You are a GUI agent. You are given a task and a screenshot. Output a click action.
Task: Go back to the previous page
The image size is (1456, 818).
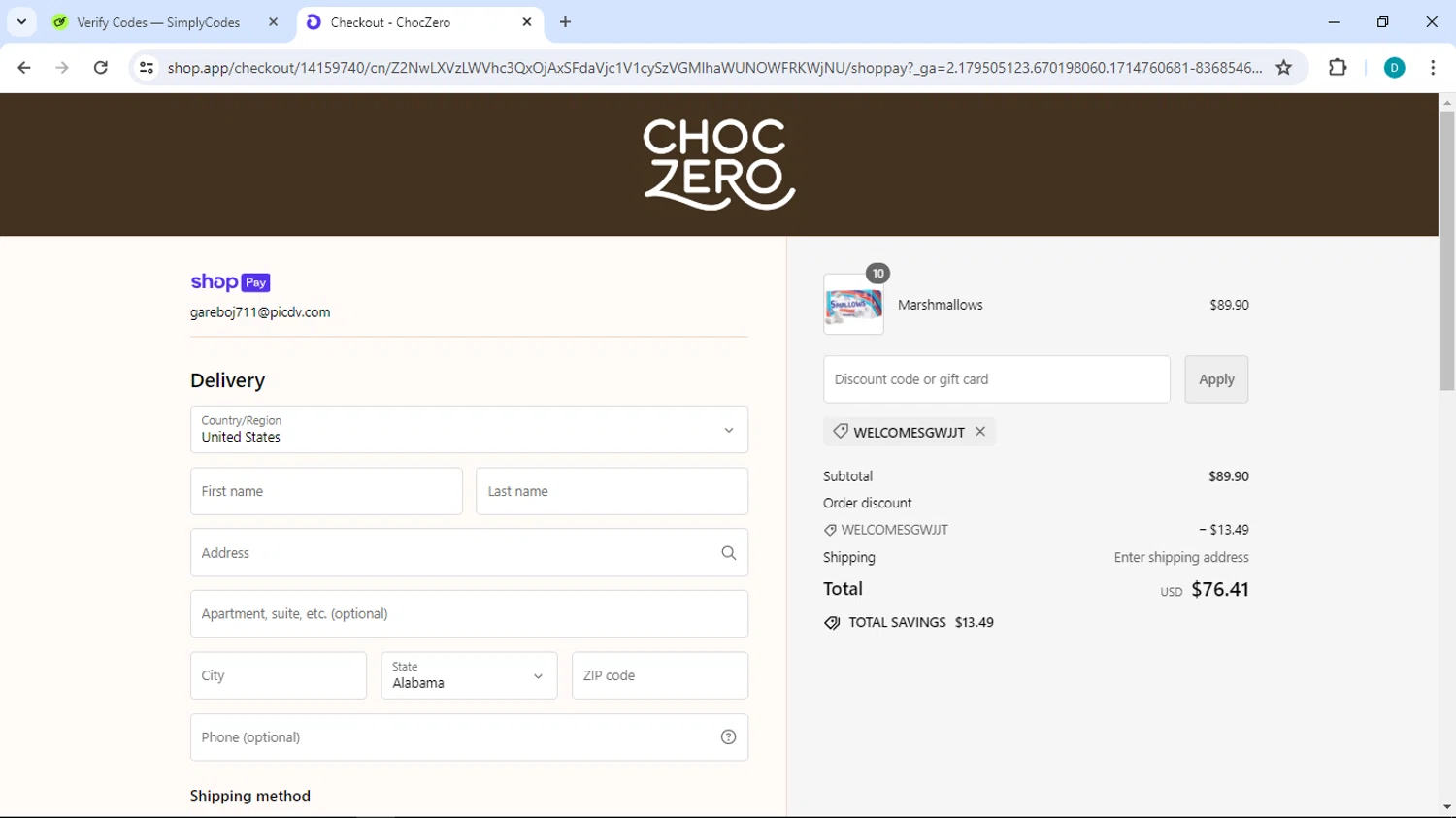click(24, 68)
